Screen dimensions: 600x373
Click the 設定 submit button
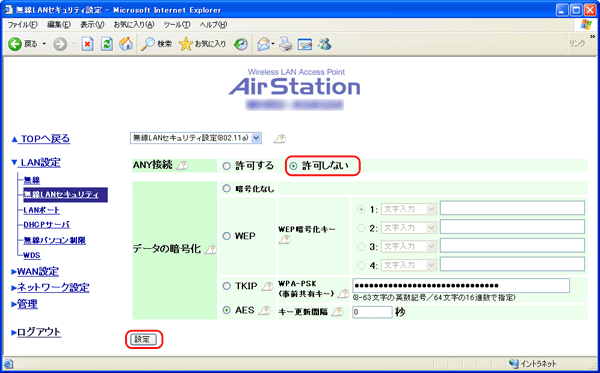pos(143,339)
